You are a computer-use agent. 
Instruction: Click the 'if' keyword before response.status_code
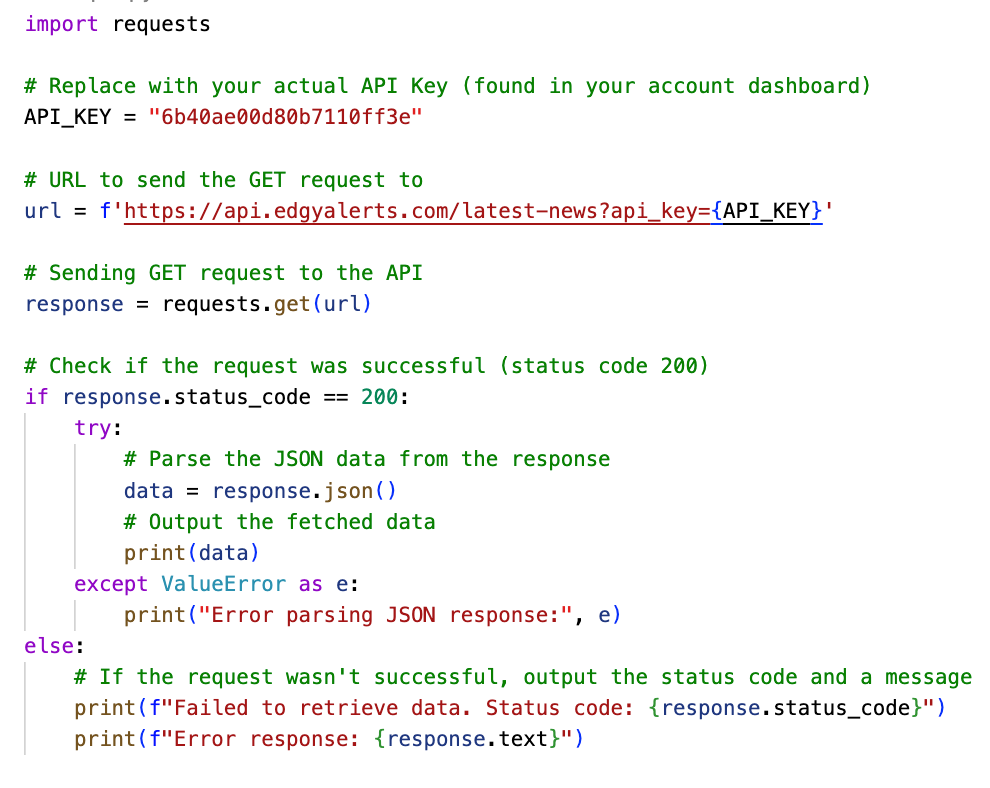37,397
